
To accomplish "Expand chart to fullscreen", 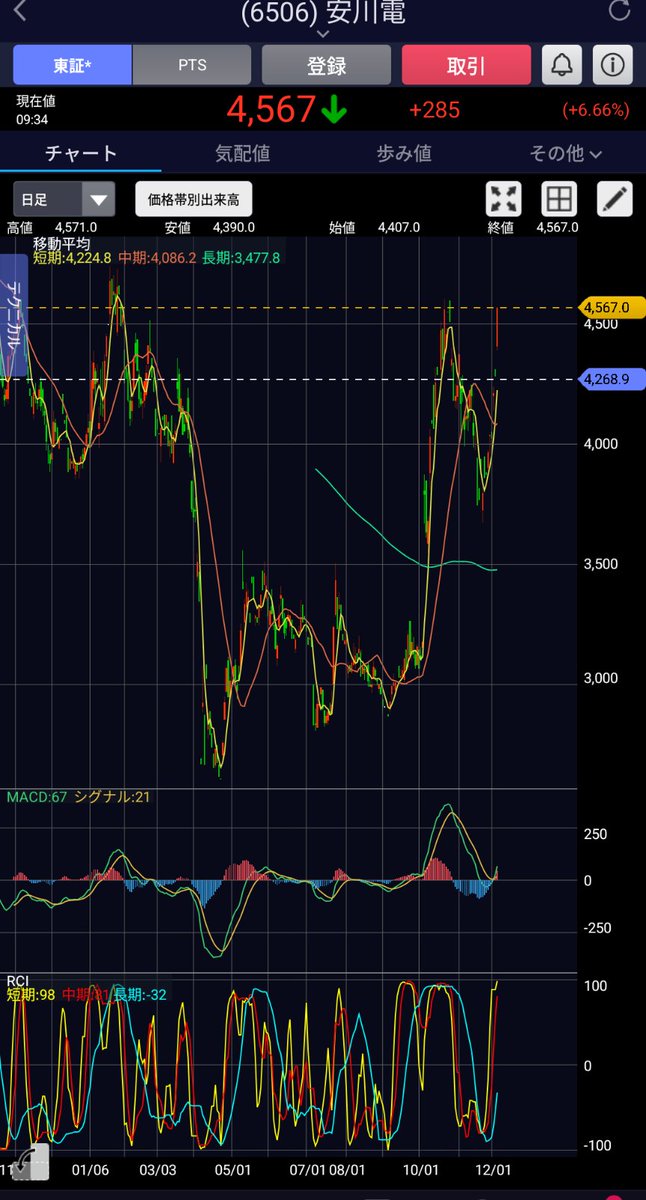I will click(x=503, y=199).
